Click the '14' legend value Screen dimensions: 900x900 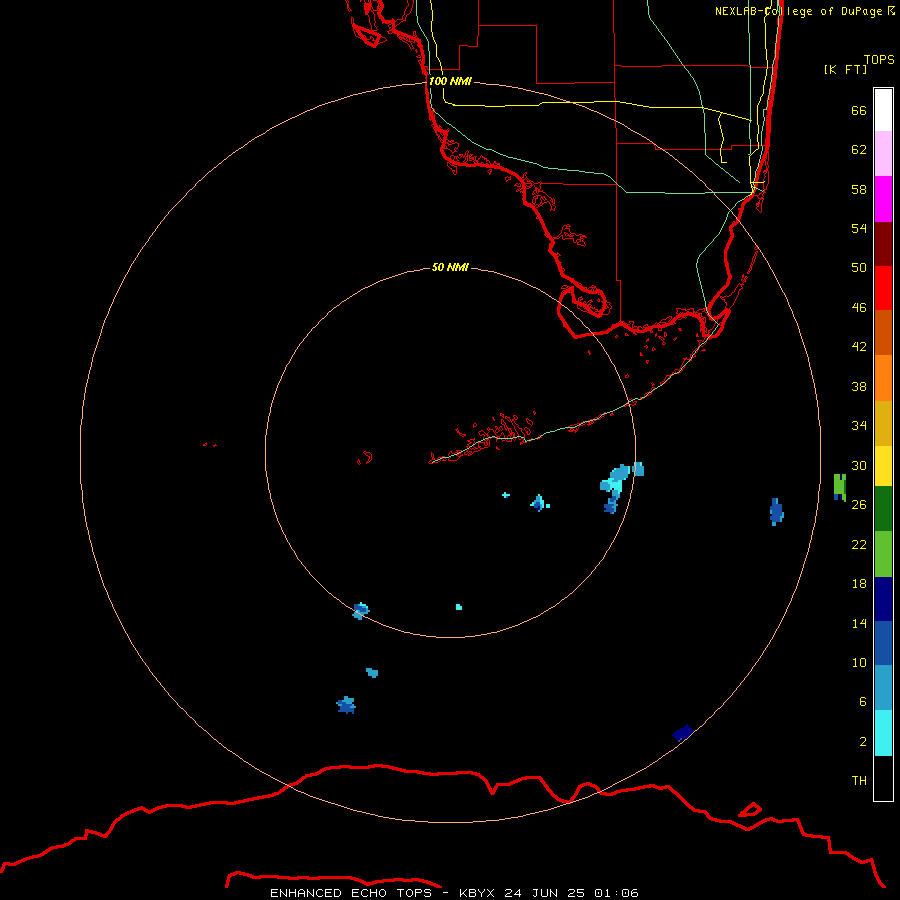pyautogui.click(x=859, y=623)
